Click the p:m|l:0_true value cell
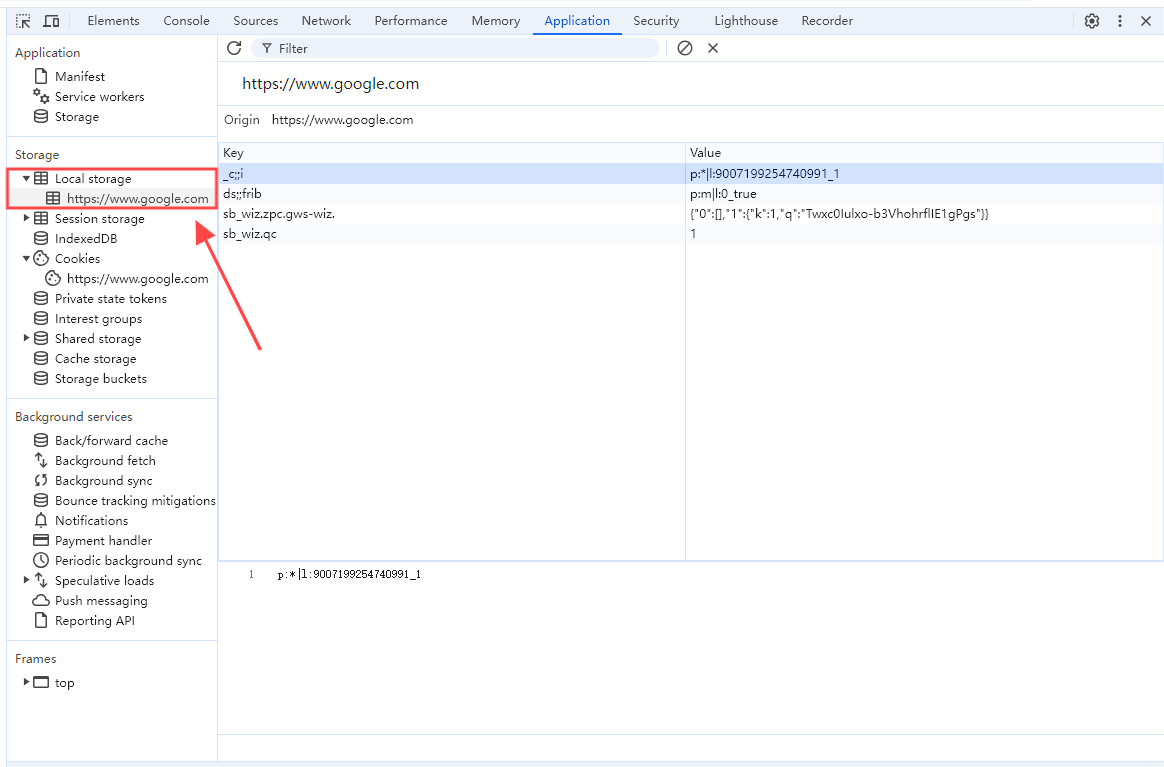1164x767 pixels. (x=924, y=194)
